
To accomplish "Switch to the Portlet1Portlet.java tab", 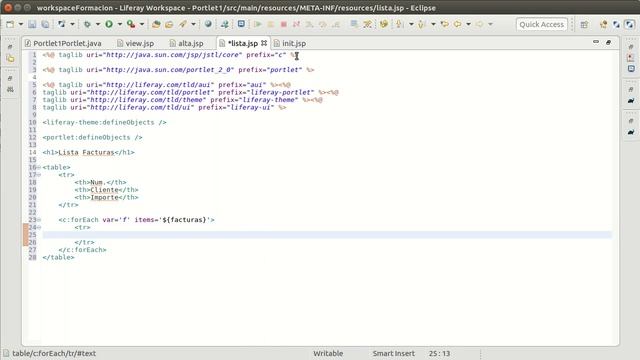I will pos(63,43).
